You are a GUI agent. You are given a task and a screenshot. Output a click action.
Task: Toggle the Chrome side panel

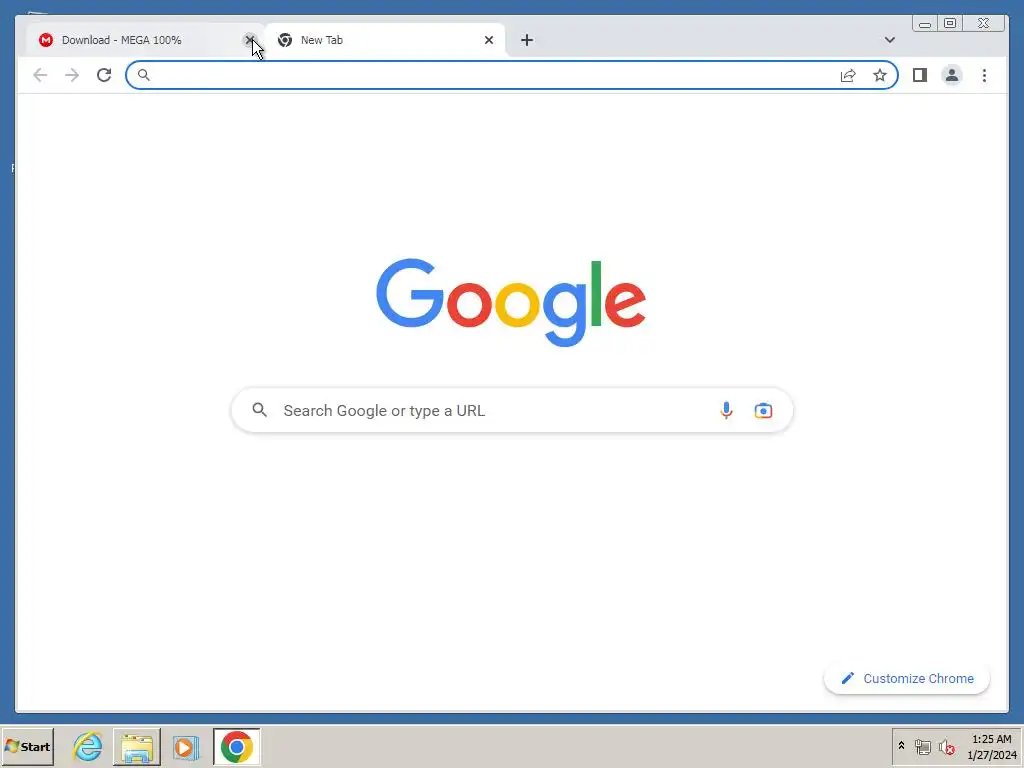pyautogui.click(x=920, y=75)
